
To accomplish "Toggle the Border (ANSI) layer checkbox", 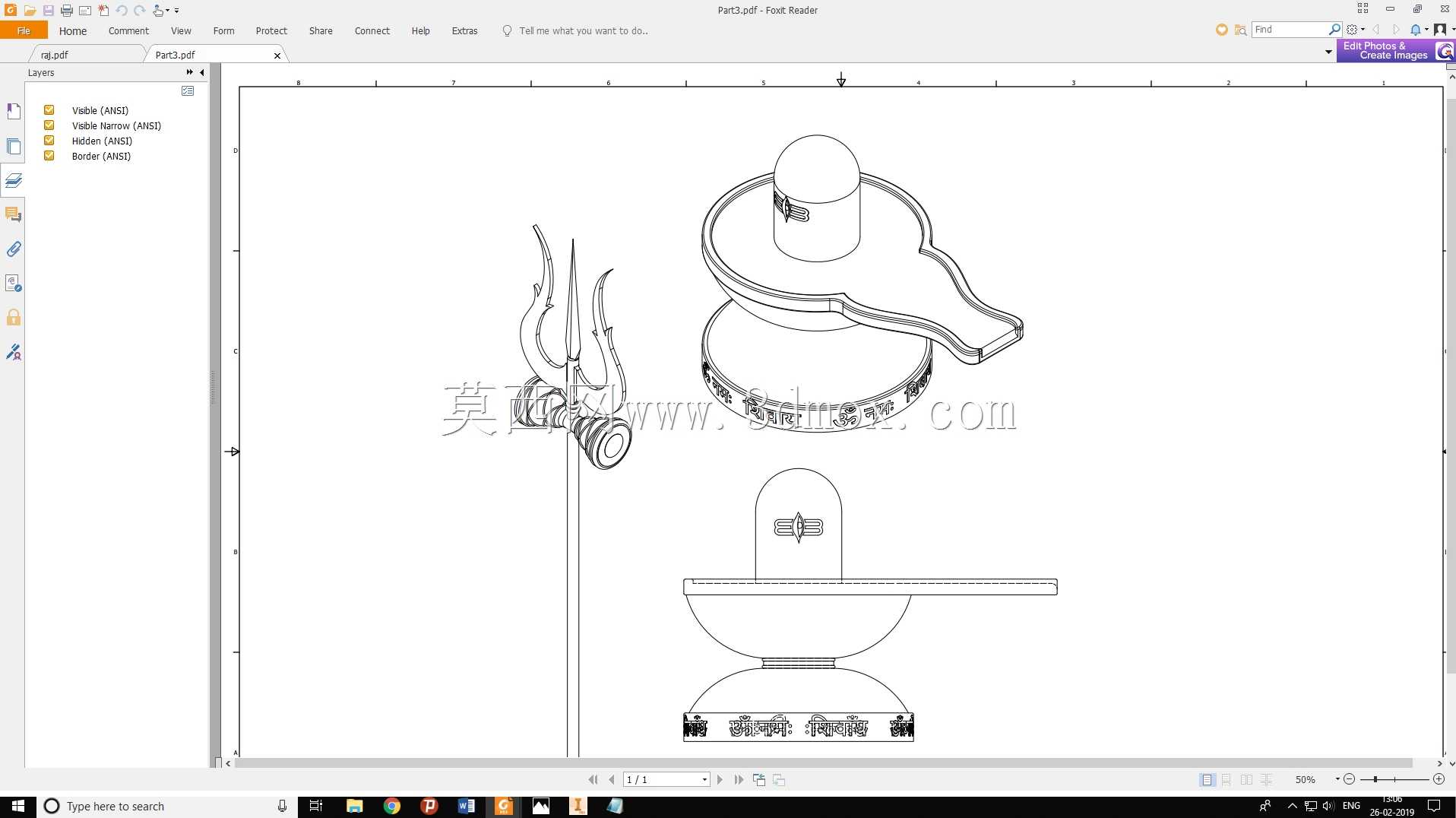I will (49, 156).
